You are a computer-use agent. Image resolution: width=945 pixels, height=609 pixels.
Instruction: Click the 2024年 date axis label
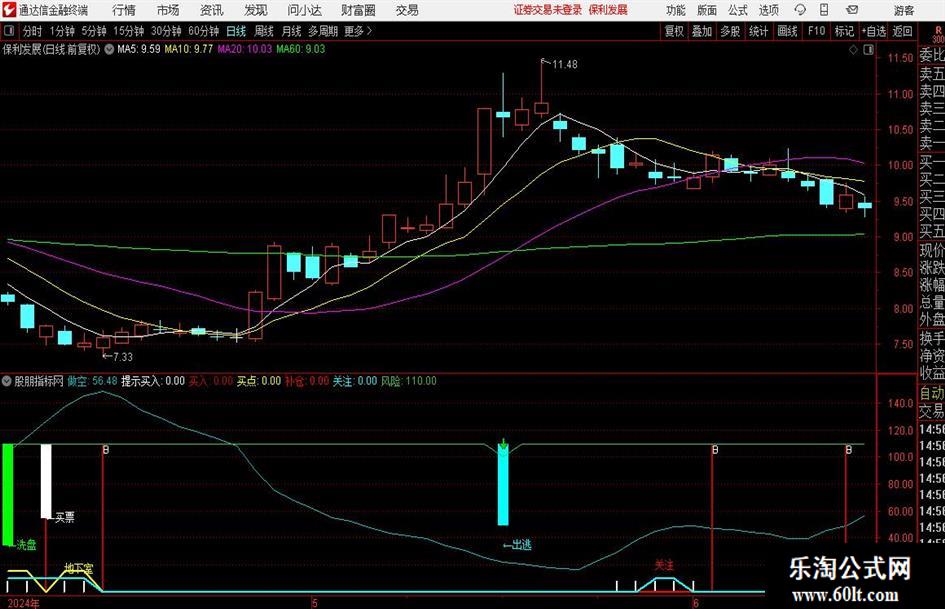pos(24,603)
